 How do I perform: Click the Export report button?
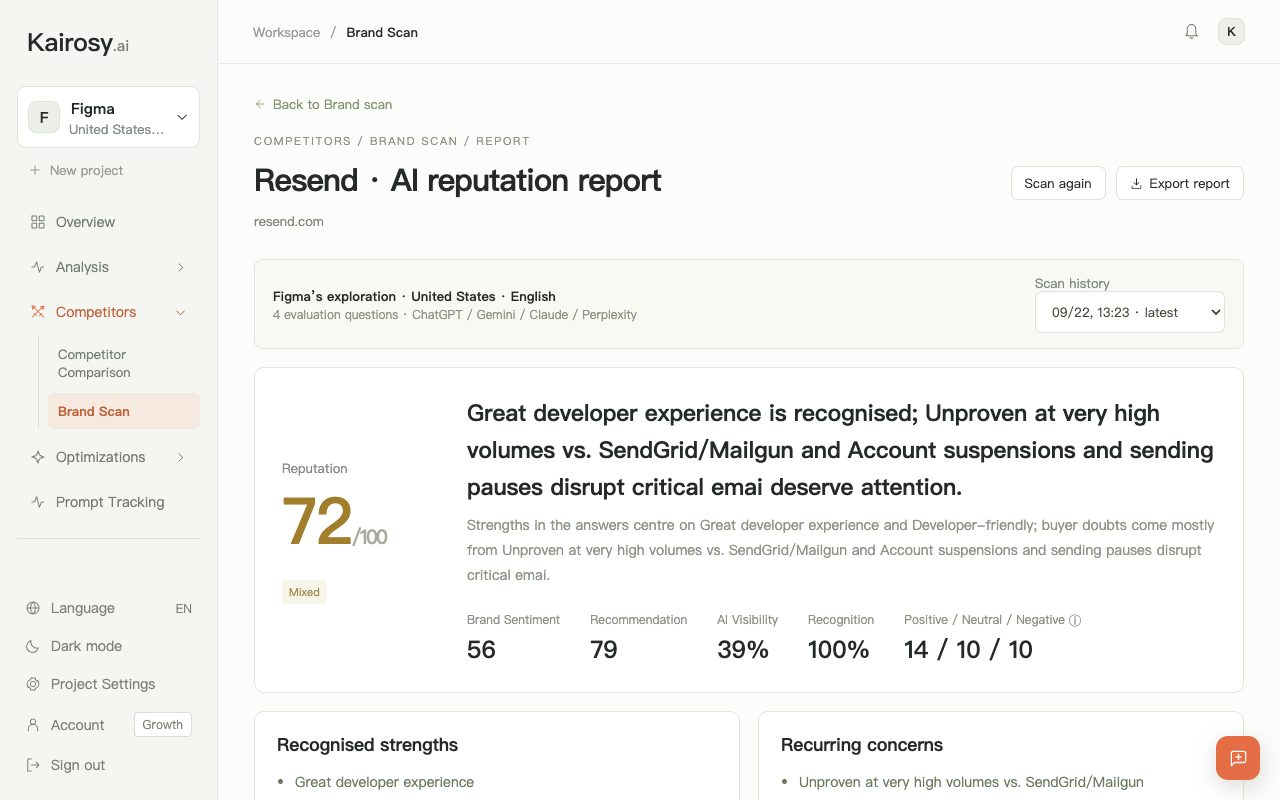(1180, 183)
